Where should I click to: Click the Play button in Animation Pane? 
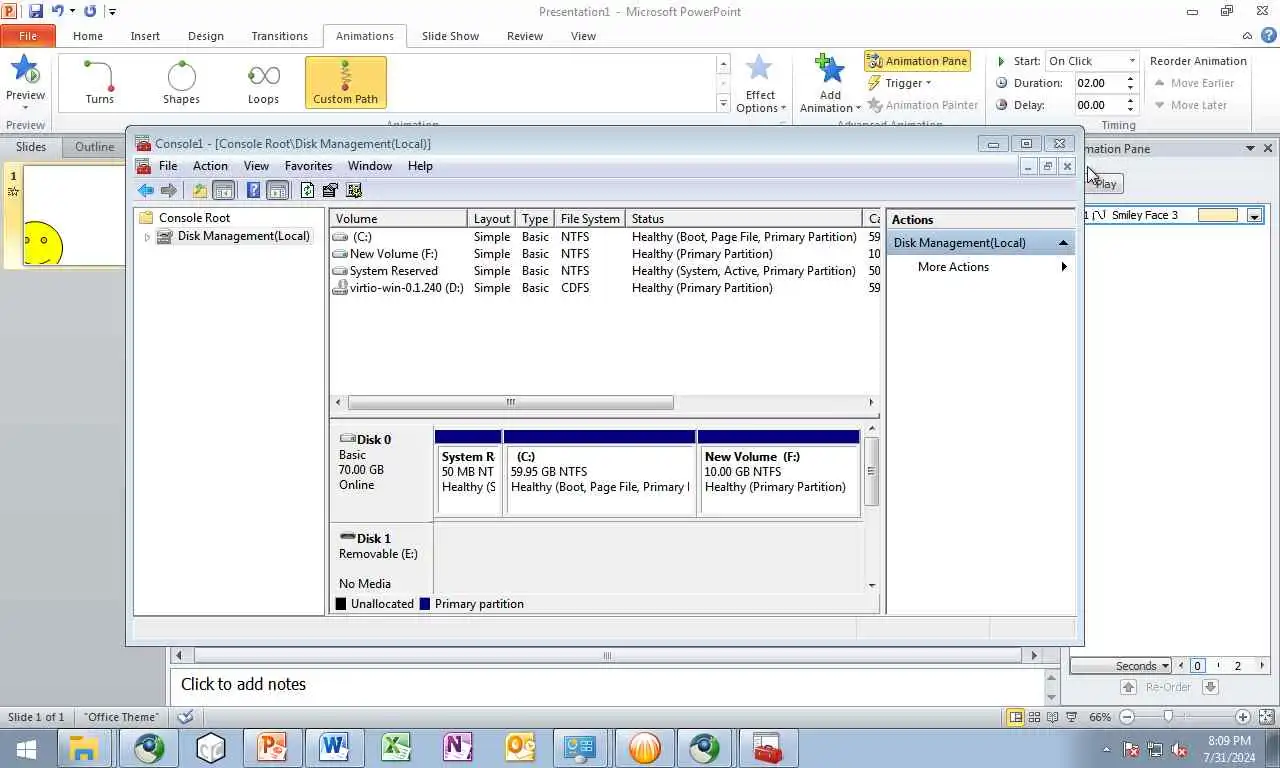click(1105, 184)
